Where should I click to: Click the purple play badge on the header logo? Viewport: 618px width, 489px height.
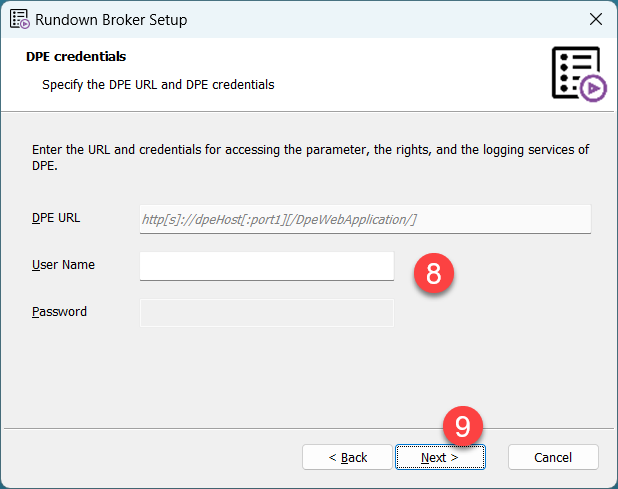pos(593,89)
